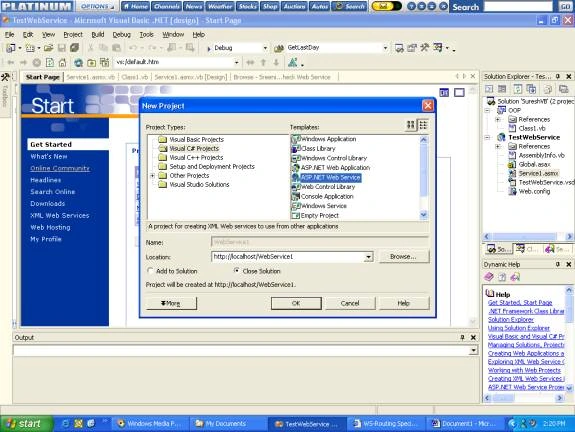The image size is (575, 432).
Task: Click the Browse... button
Action: 403,257
